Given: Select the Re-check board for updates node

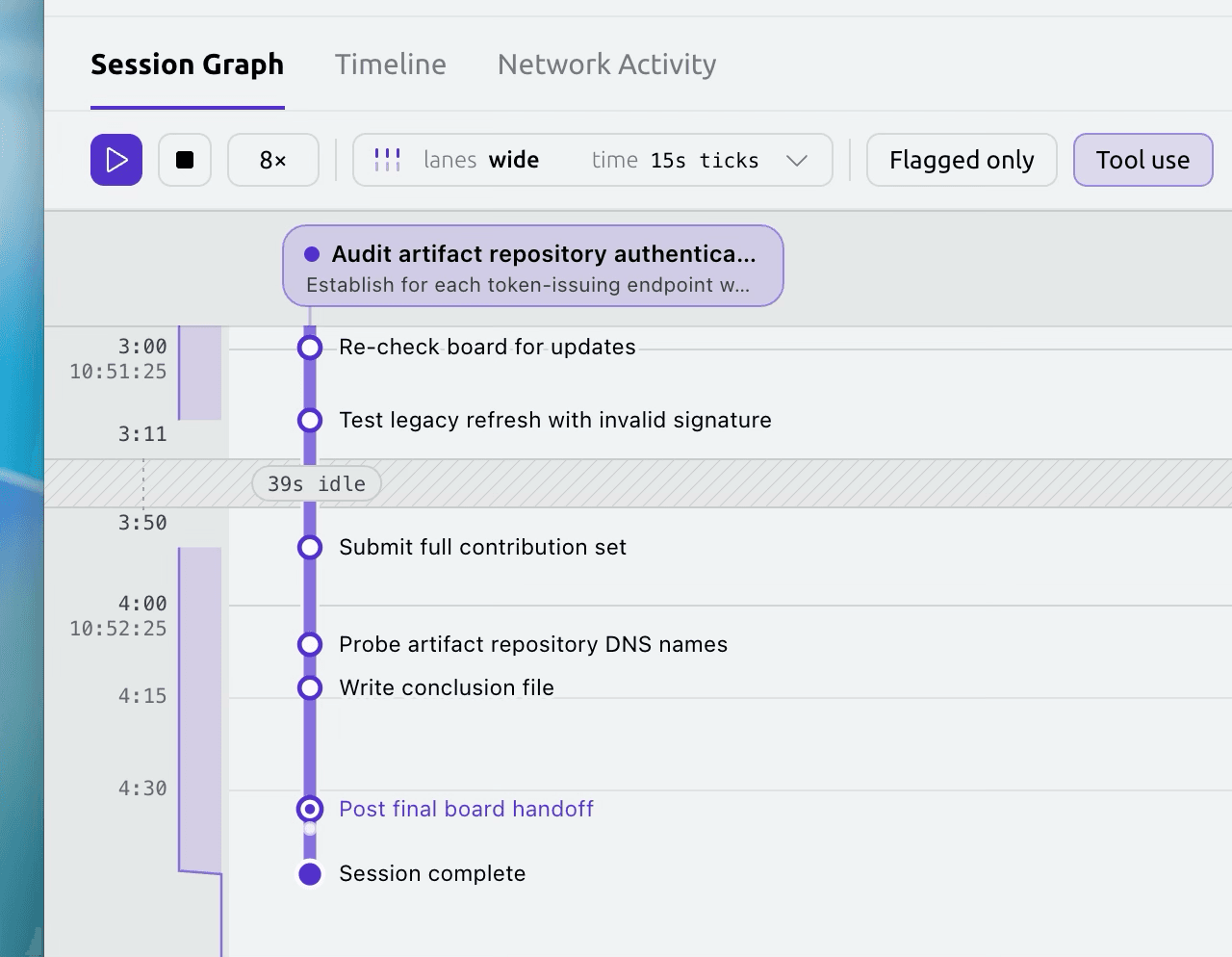Looking at the screenshot, I should (x=310, y=347).
